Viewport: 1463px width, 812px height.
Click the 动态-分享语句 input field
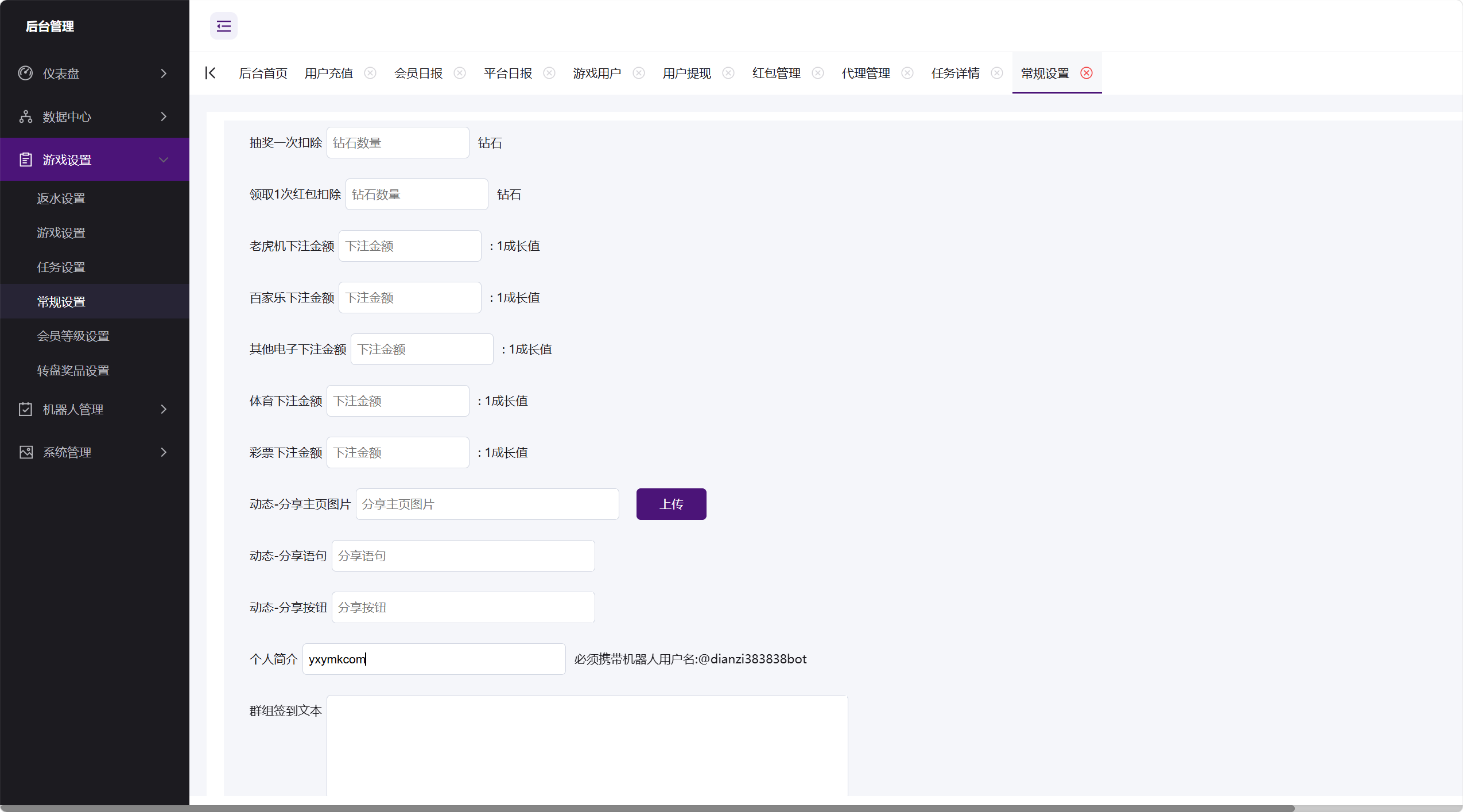[x=463, y=555]
